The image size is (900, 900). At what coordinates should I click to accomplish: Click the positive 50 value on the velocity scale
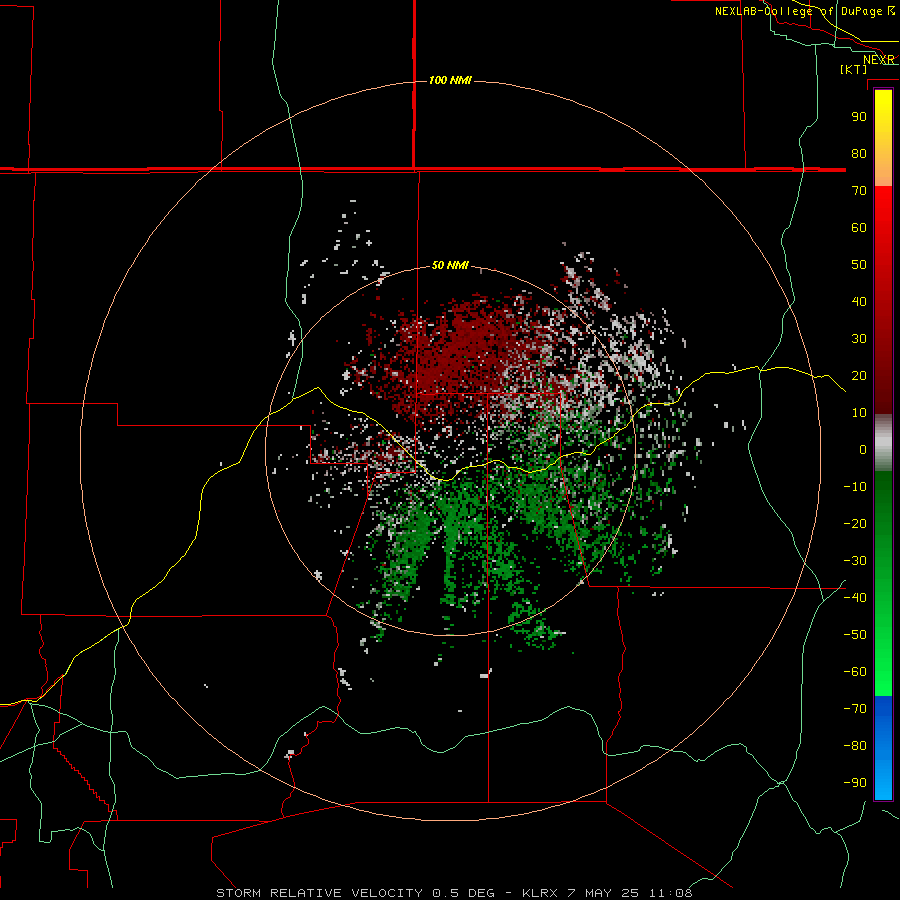pos(859,265)
